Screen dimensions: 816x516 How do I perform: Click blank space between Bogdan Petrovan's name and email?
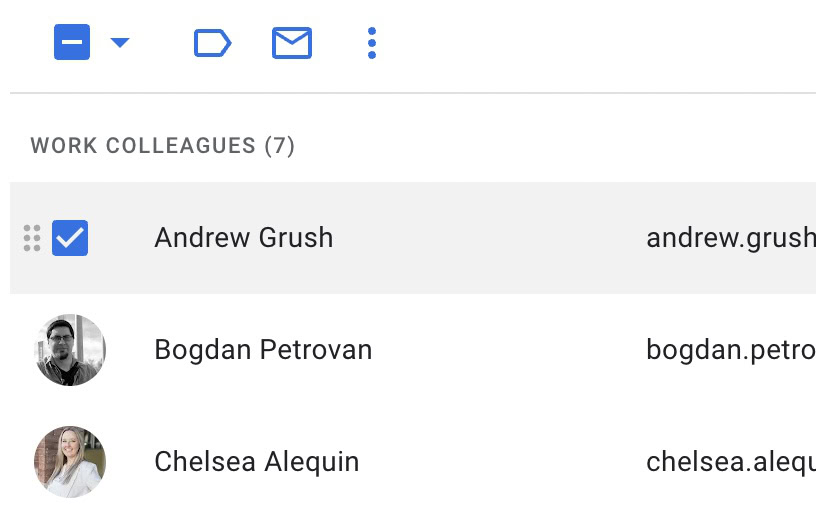510,350
